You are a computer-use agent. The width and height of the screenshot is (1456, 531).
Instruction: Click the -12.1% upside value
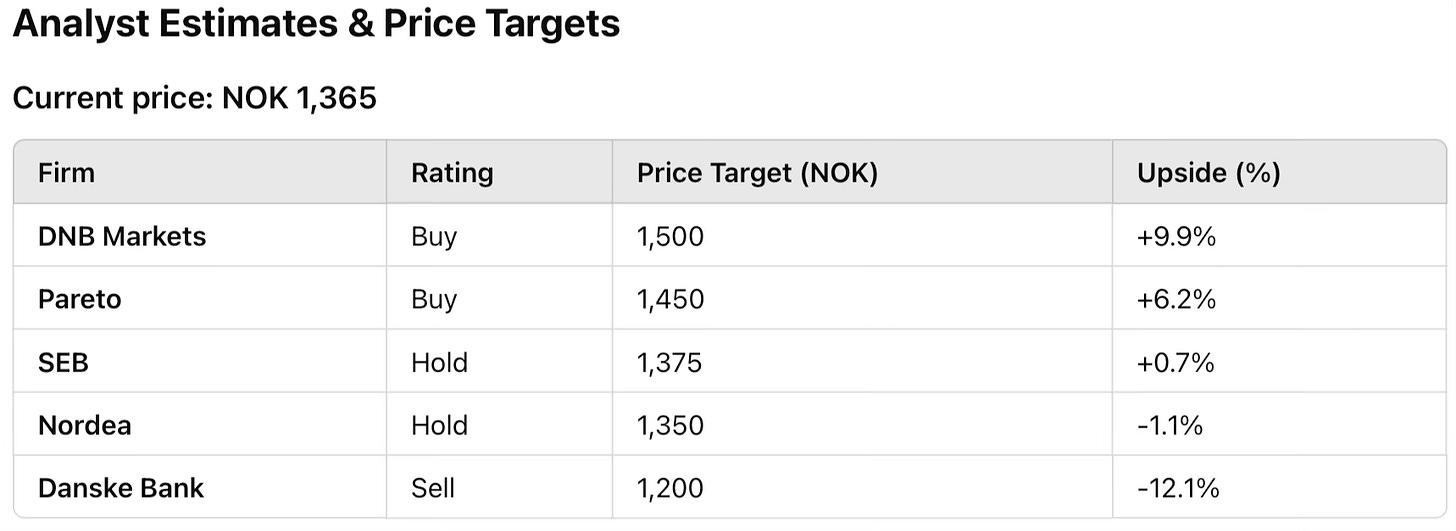click(1178, 488)
